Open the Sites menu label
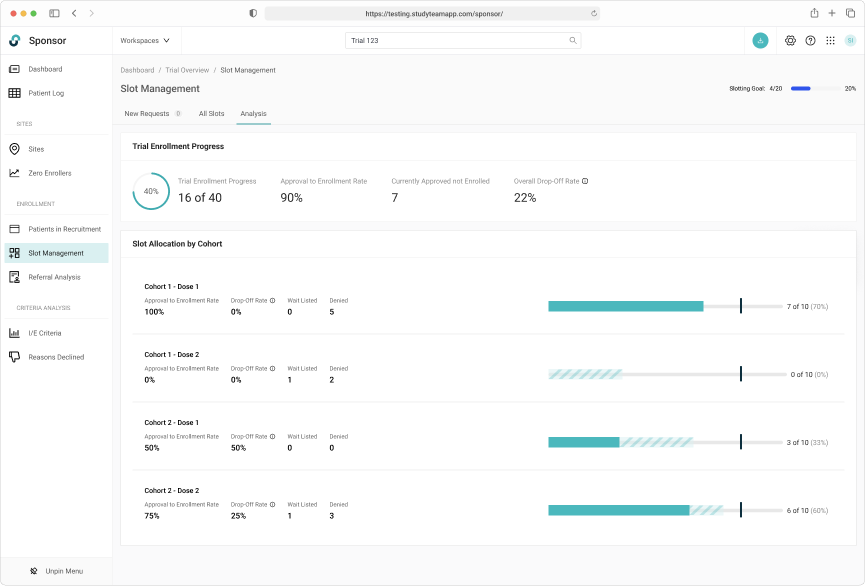Viewport: 865px width, 586px height. click(x=36, y=149)
